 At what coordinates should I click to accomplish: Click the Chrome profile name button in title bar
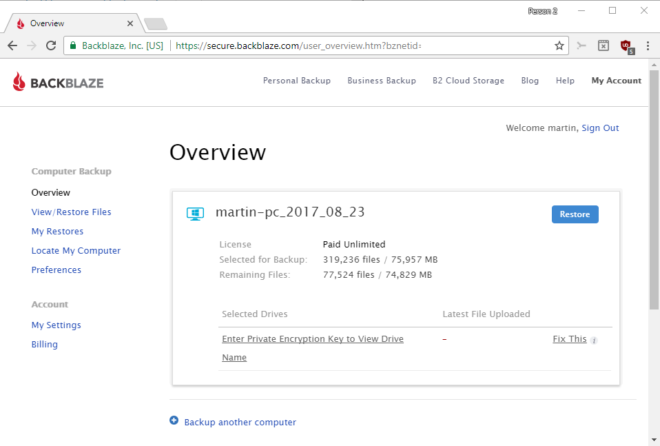543,11
